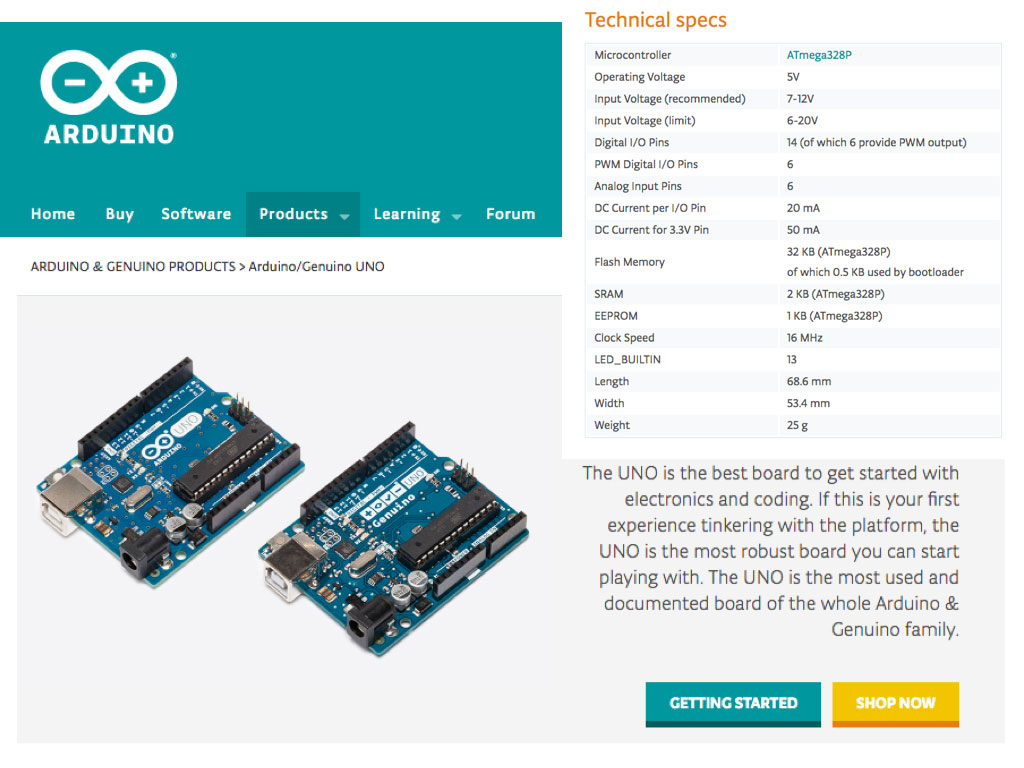Image resolution: width=1024 pixels, height=768 pixels.
Task: Select the Analog Input Pins label
Action: pyautogui.click(x=637, y=186)
